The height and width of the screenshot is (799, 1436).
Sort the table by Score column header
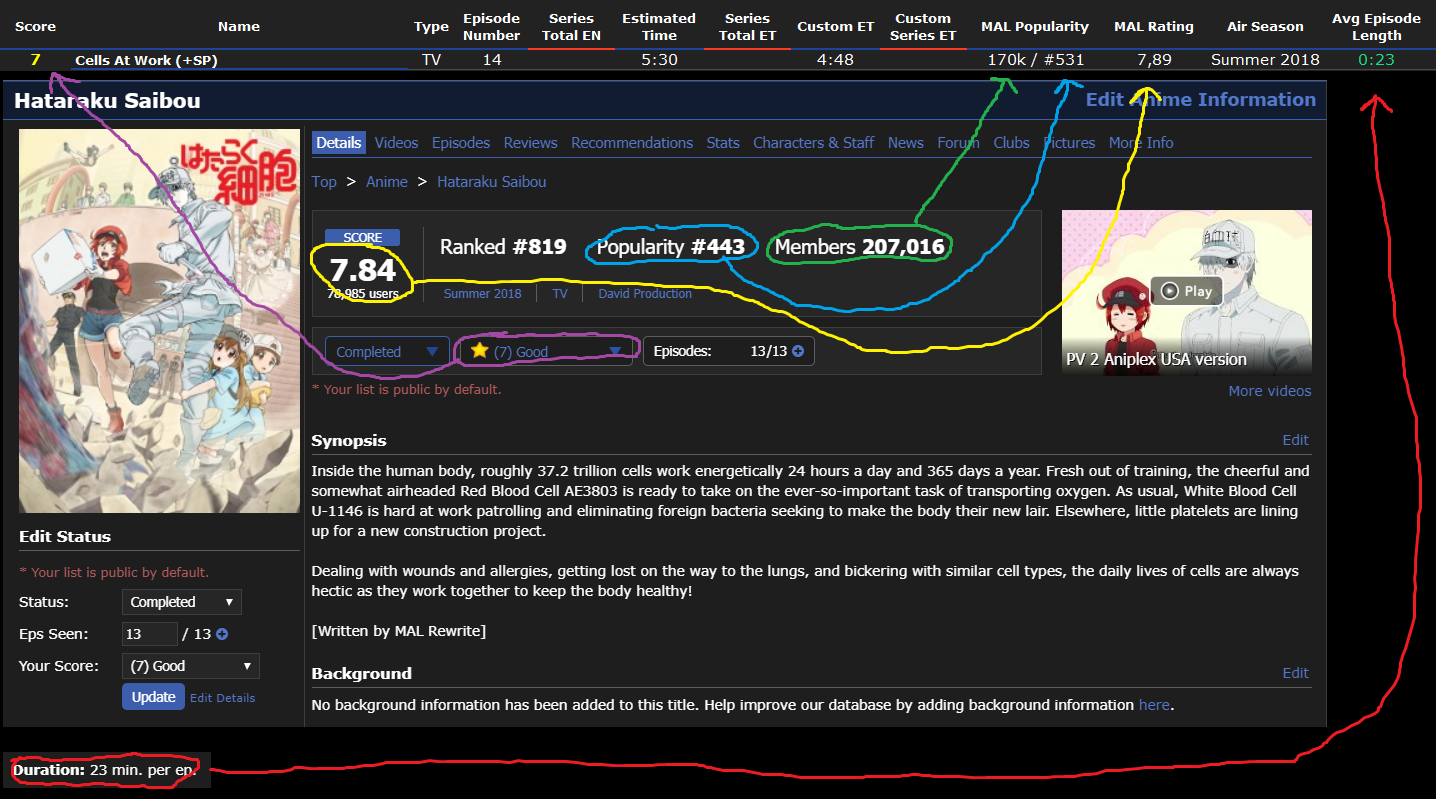(35, 26)
